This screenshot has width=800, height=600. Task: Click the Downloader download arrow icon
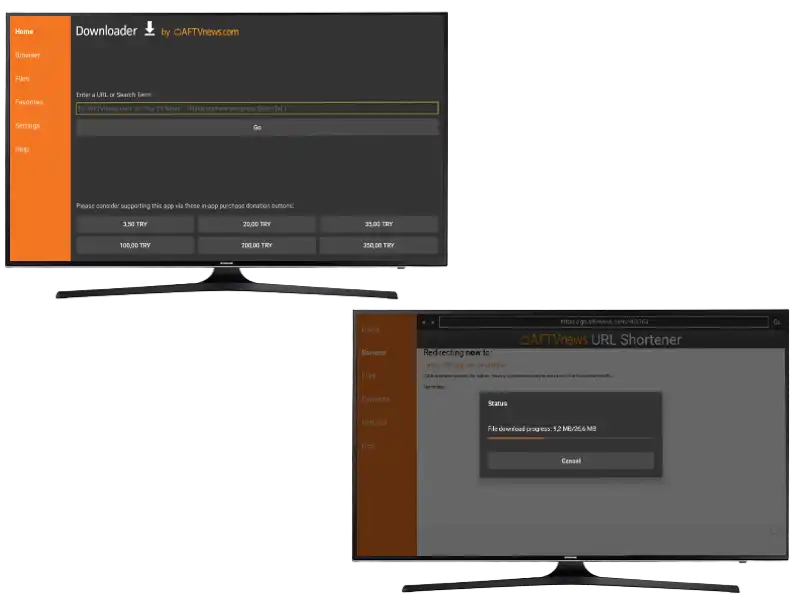point(149,29)
